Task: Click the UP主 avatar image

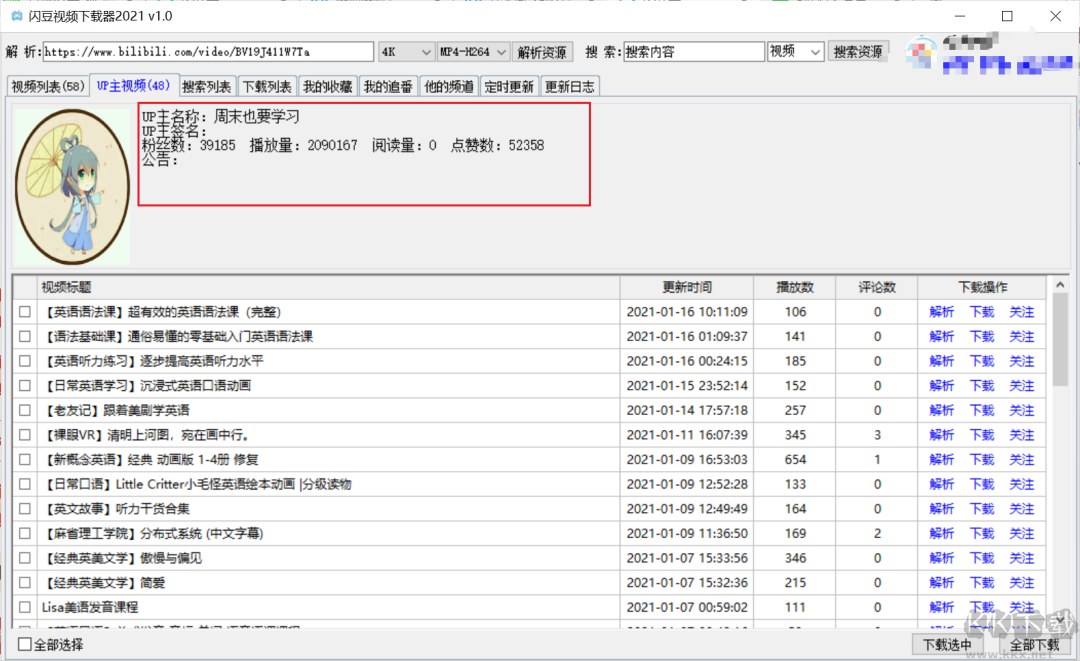Action: (x=73, y=186)
